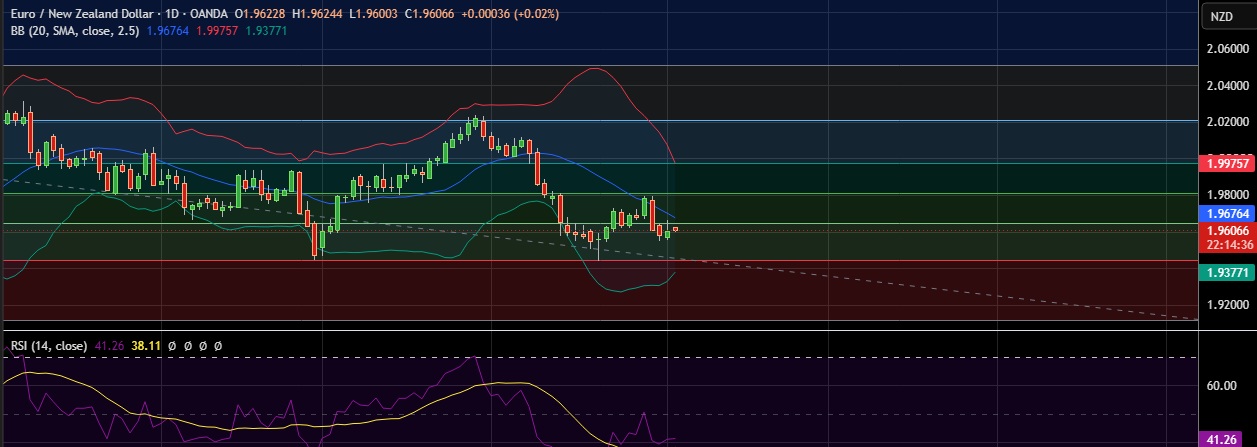Click the yellow RSI MA value 38.11 in legend

[144, 345]
